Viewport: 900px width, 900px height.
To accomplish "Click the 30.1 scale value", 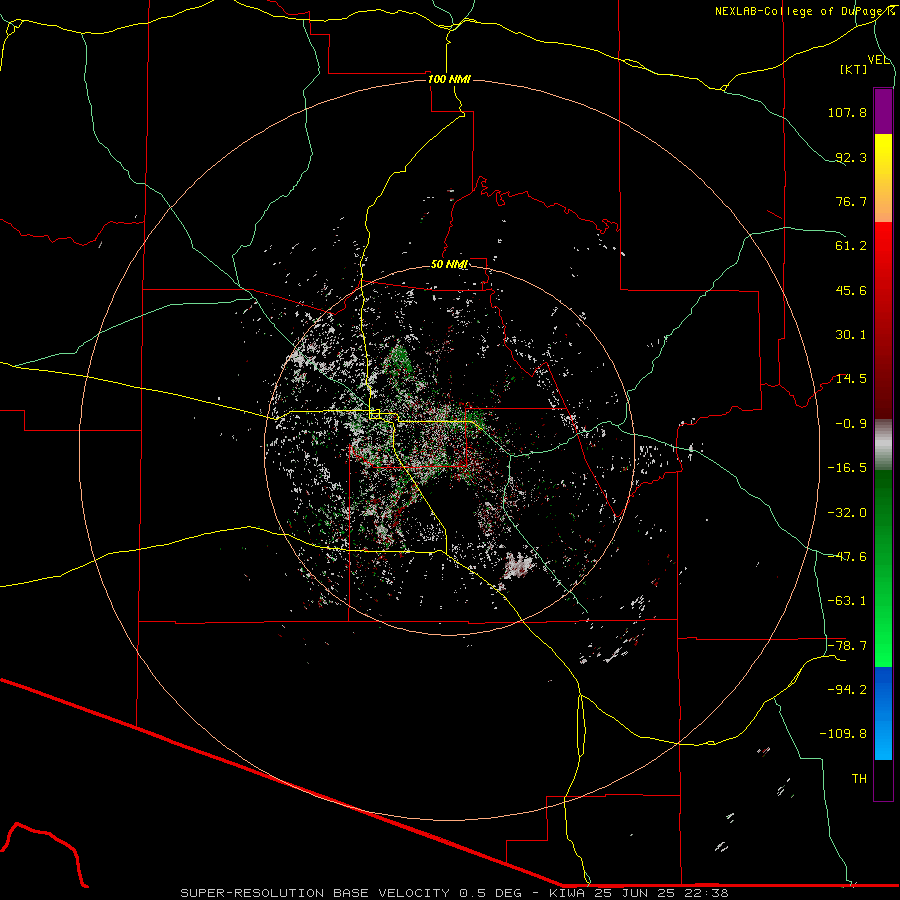I will coord(851,335).
